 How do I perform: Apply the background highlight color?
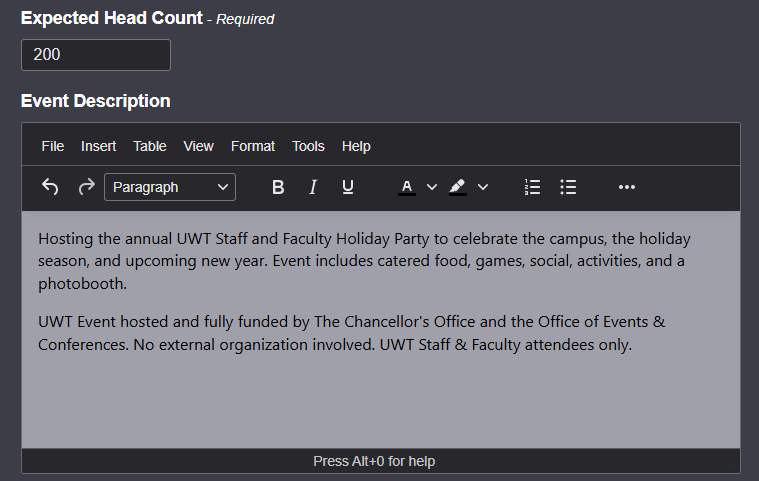[457, 187]
